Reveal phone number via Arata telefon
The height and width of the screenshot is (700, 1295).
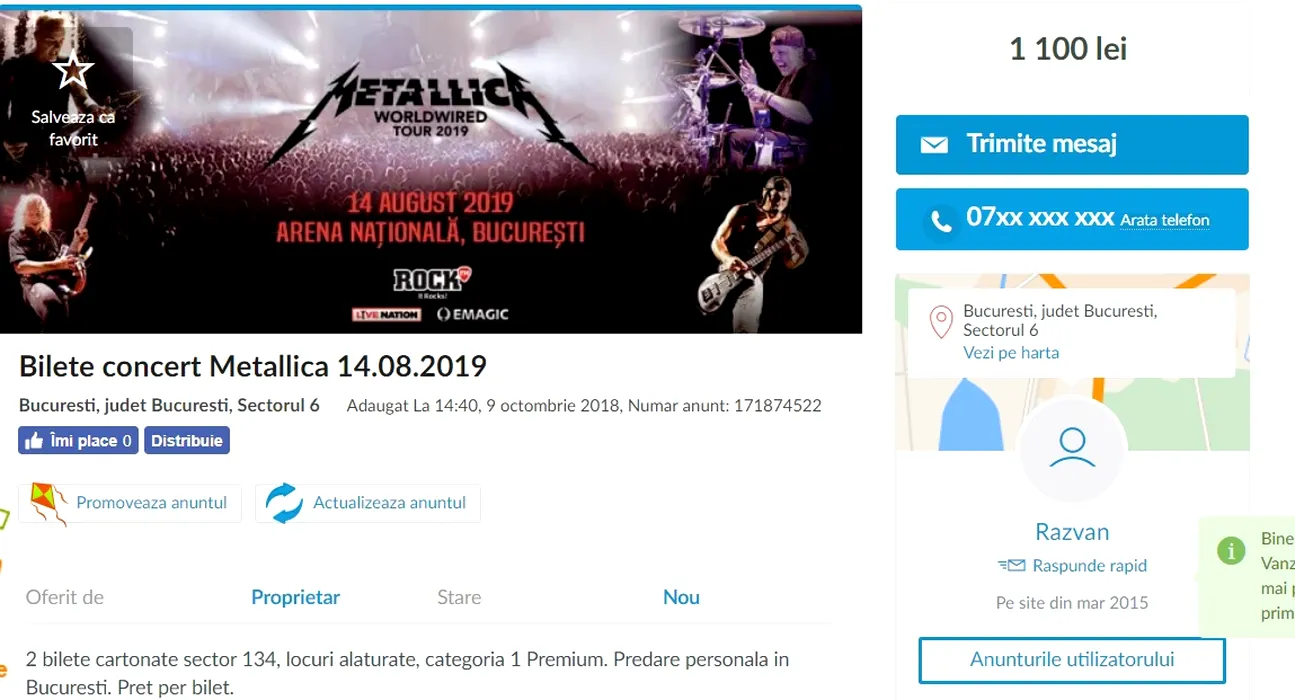pyautogui.click(x=1164, y=220)
